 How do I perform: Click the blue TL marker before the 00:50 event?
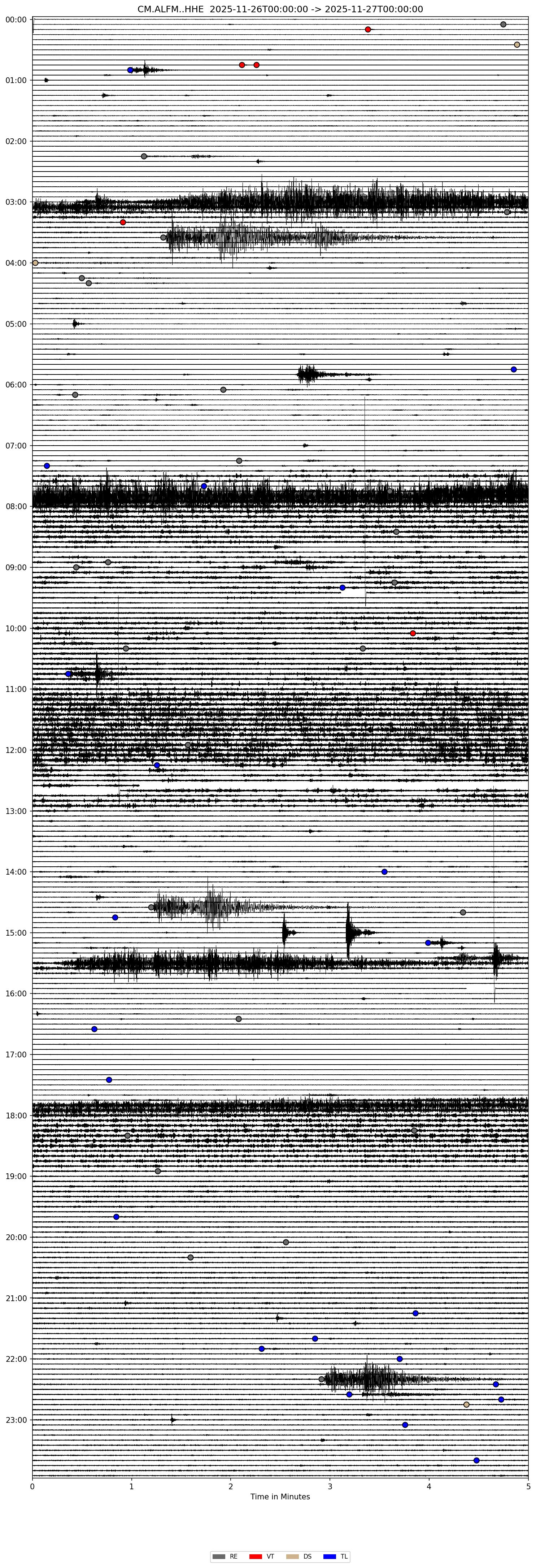click(130, 70)
